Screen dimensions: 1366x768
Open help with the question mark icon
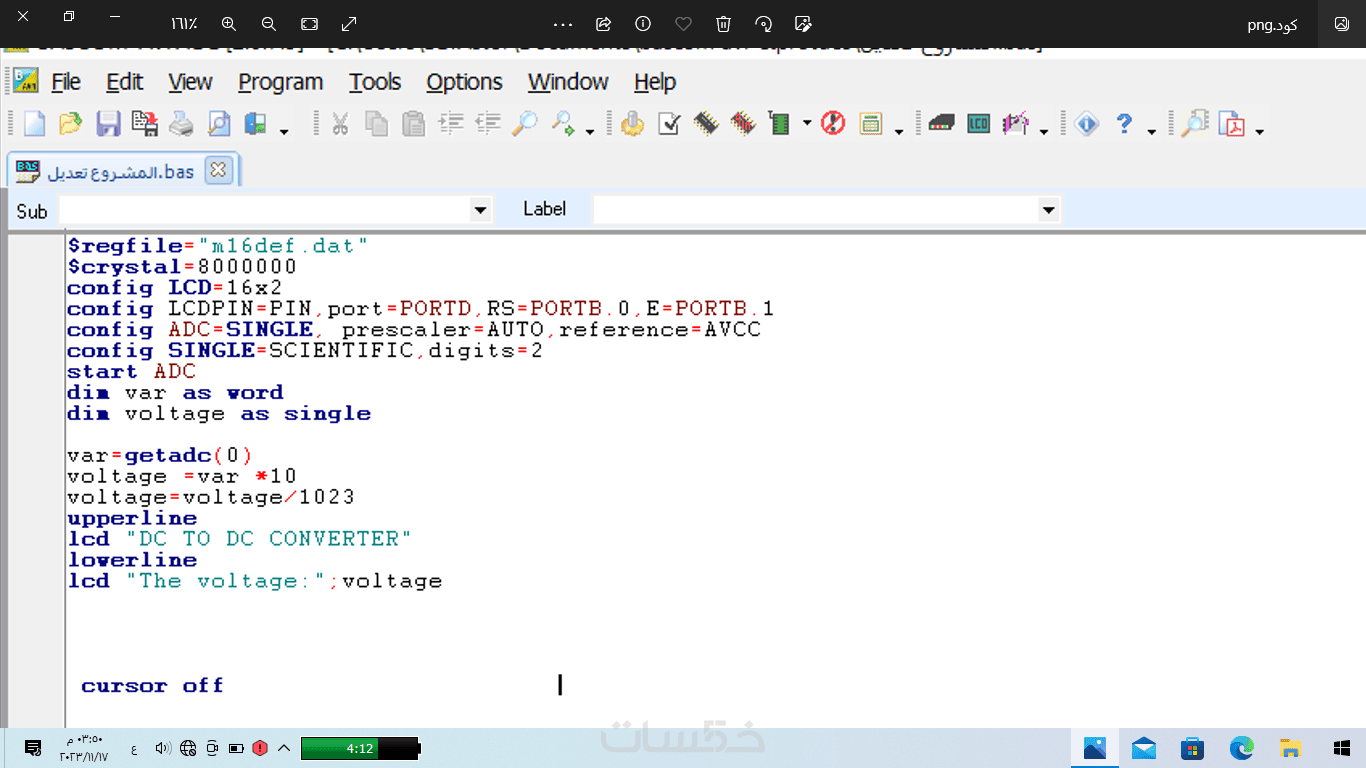[1124, 124]
